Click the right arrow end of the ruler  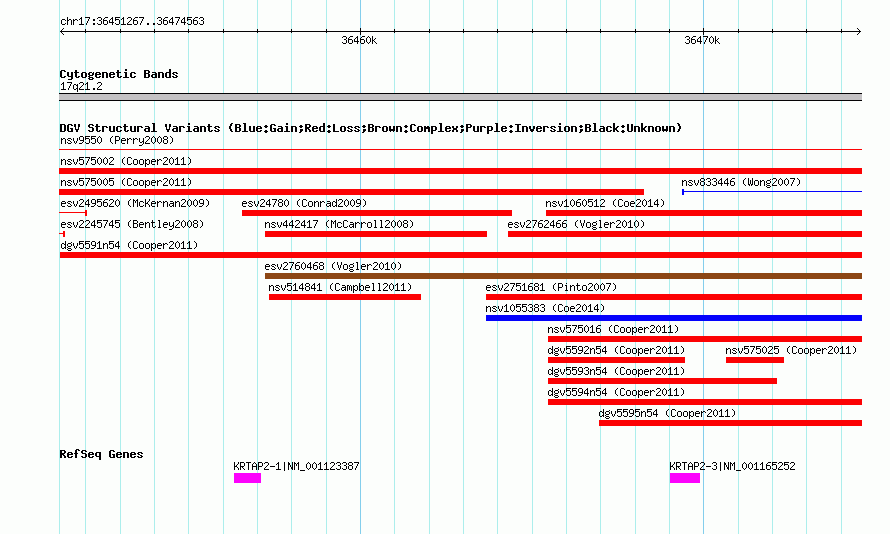coord(859,31)
